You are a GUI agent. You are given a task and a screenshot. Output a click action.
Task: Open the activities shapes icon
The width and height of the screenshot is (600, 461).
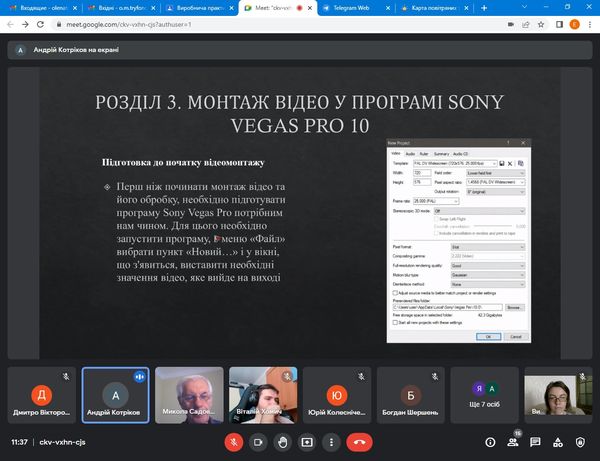click(558, 442)
